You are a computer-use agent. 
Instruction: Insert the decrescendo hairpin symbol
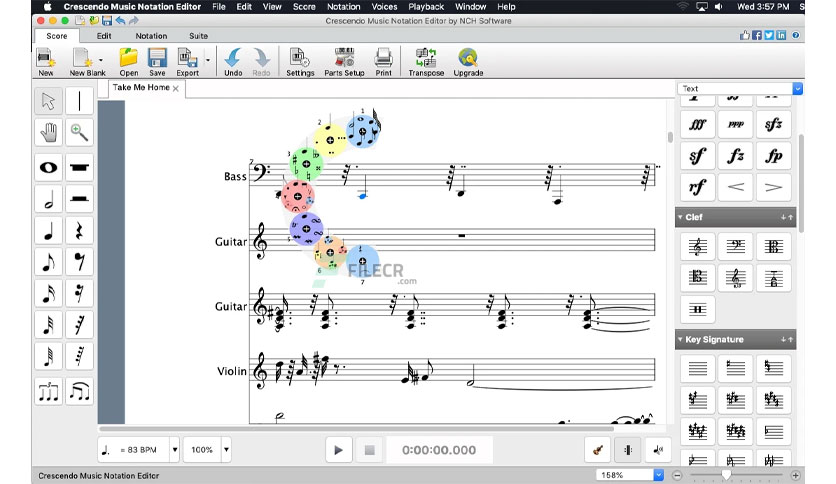click(x=774, y=187)
